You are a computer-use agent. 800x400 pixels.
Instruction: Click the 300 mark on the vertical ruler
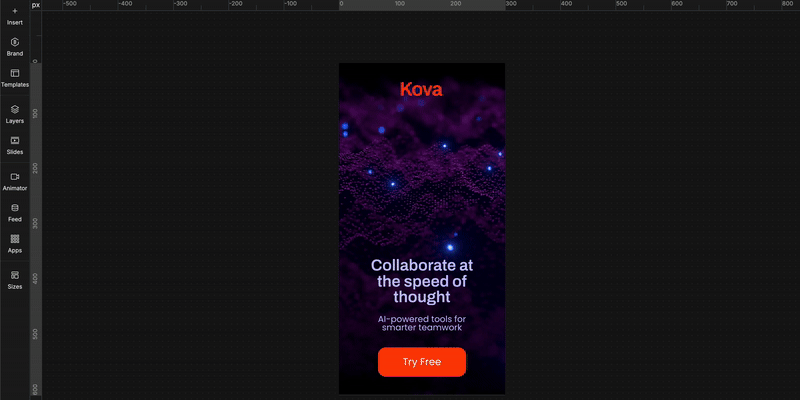[x=35, y=223]
